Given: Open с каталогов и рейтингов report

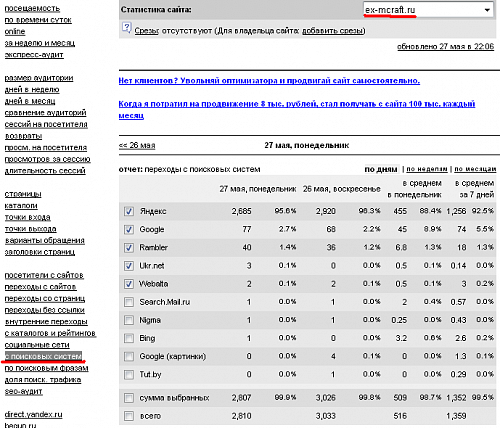Looking at the screenshot, I should [x=50, y=333].
